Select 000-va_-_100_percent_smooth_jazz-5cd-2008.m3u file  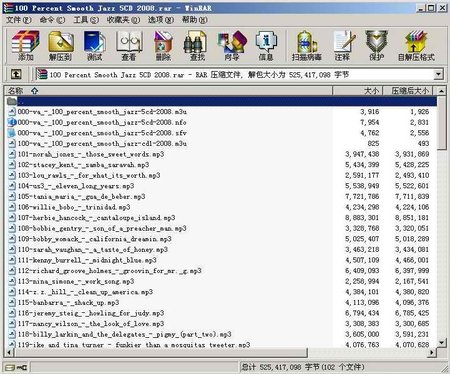(x=102, y=112)
